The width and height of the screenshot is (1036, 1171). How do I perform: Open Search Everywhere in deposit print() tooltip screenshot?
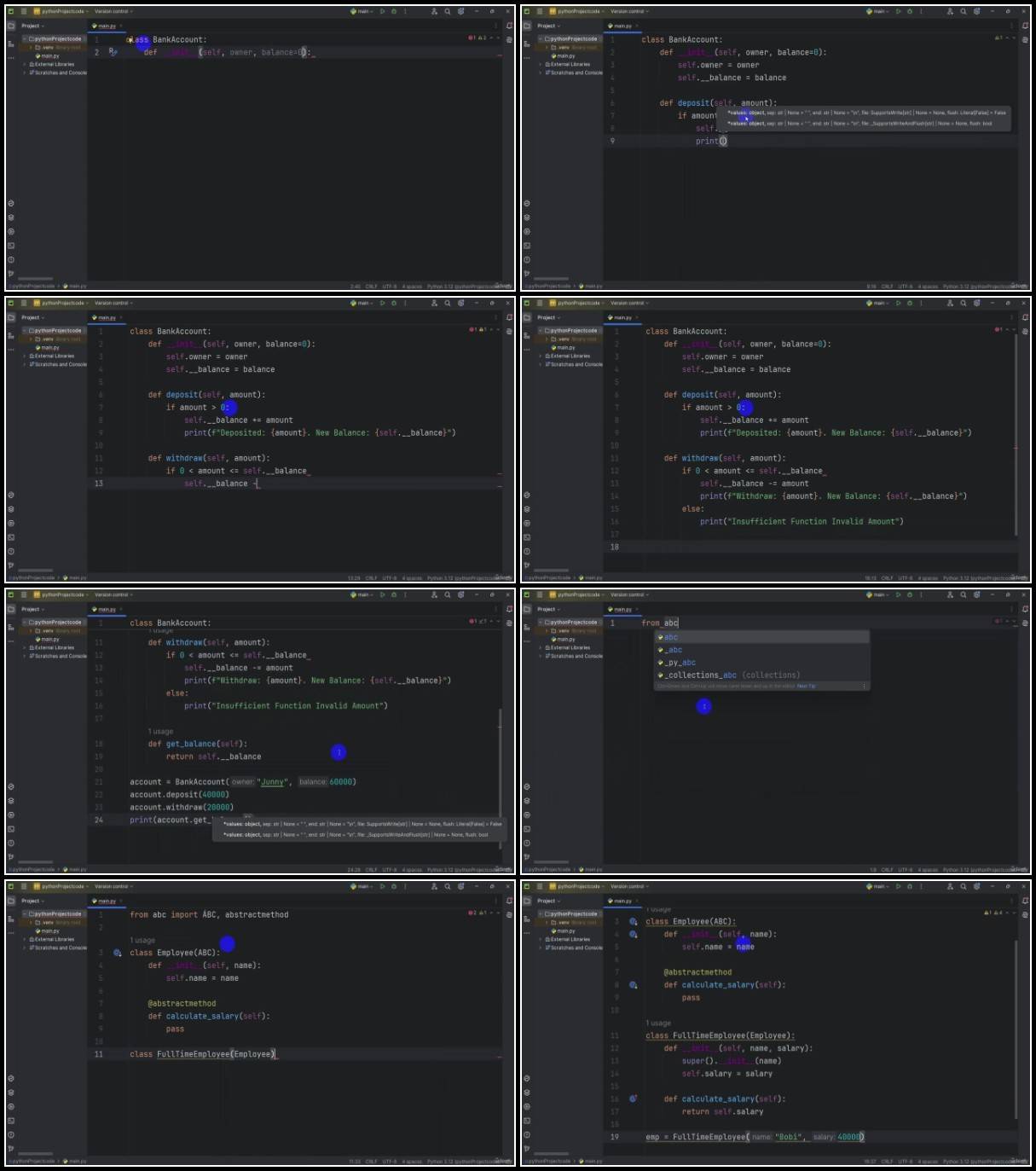point(964,12)
